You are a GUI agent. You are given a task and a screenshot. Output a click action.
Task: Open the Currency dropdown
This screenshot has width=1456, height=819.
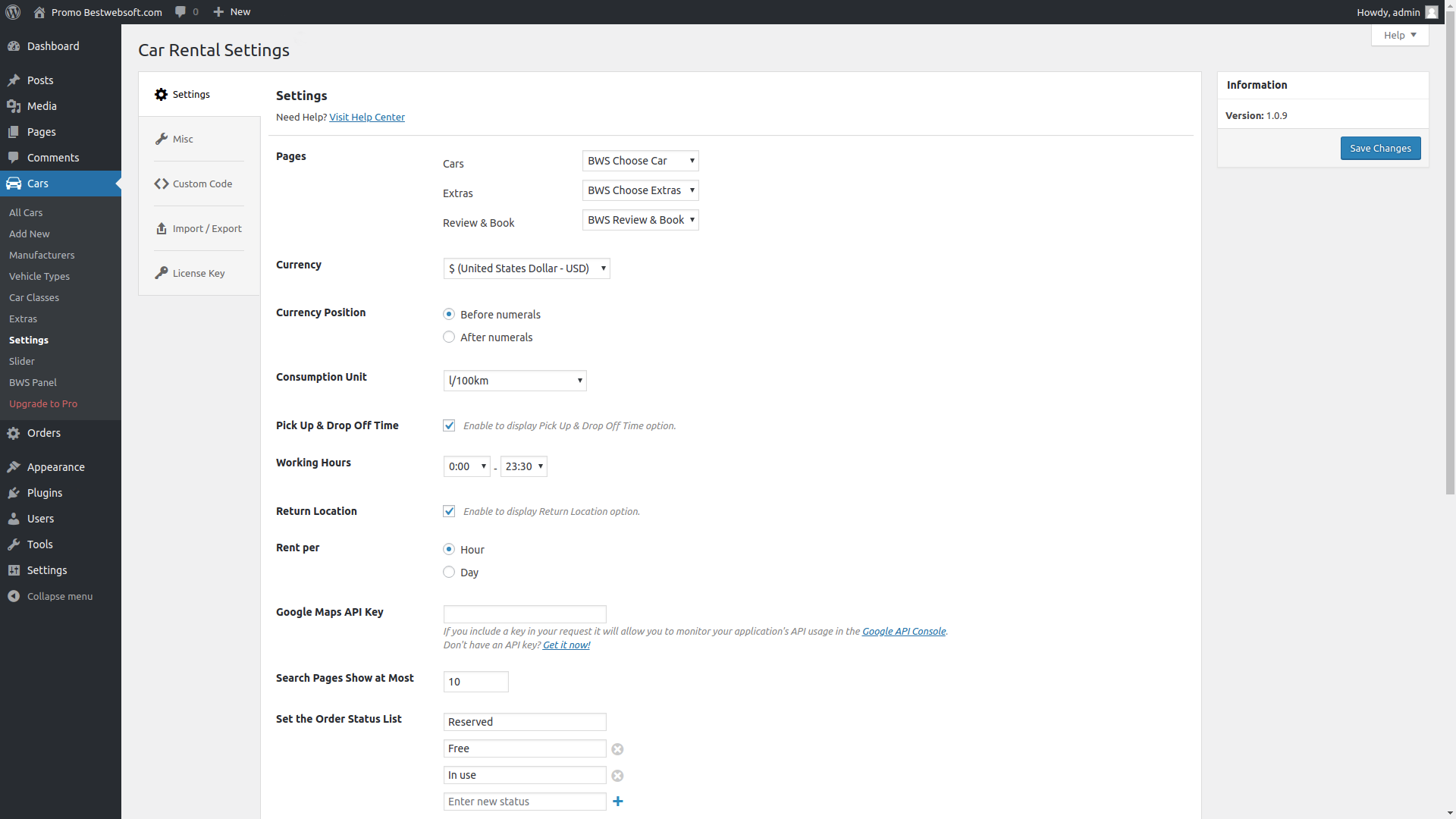pos(526,268)
